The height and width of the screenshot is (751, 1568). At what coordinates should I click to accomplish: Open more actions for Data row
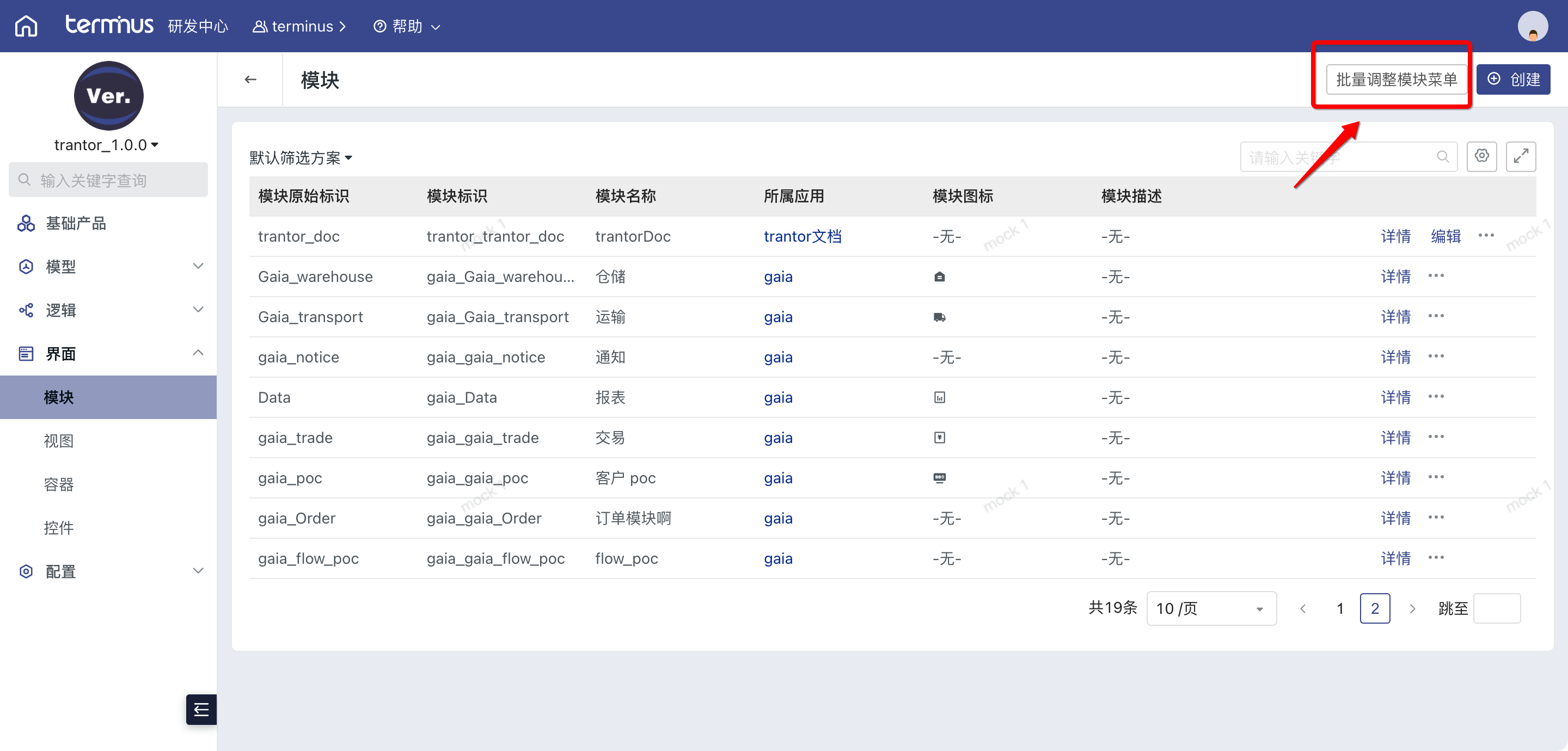pos(1436,396)
